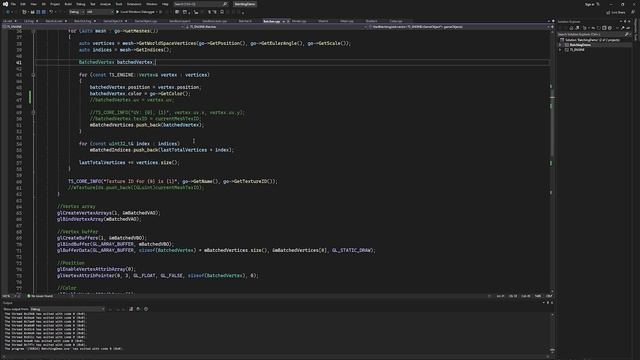Image resolution: width=640 pixels, height=360 pixels.
Task: Click Sign in at top right
Action: pyautogui.click(x=589, y=4)
